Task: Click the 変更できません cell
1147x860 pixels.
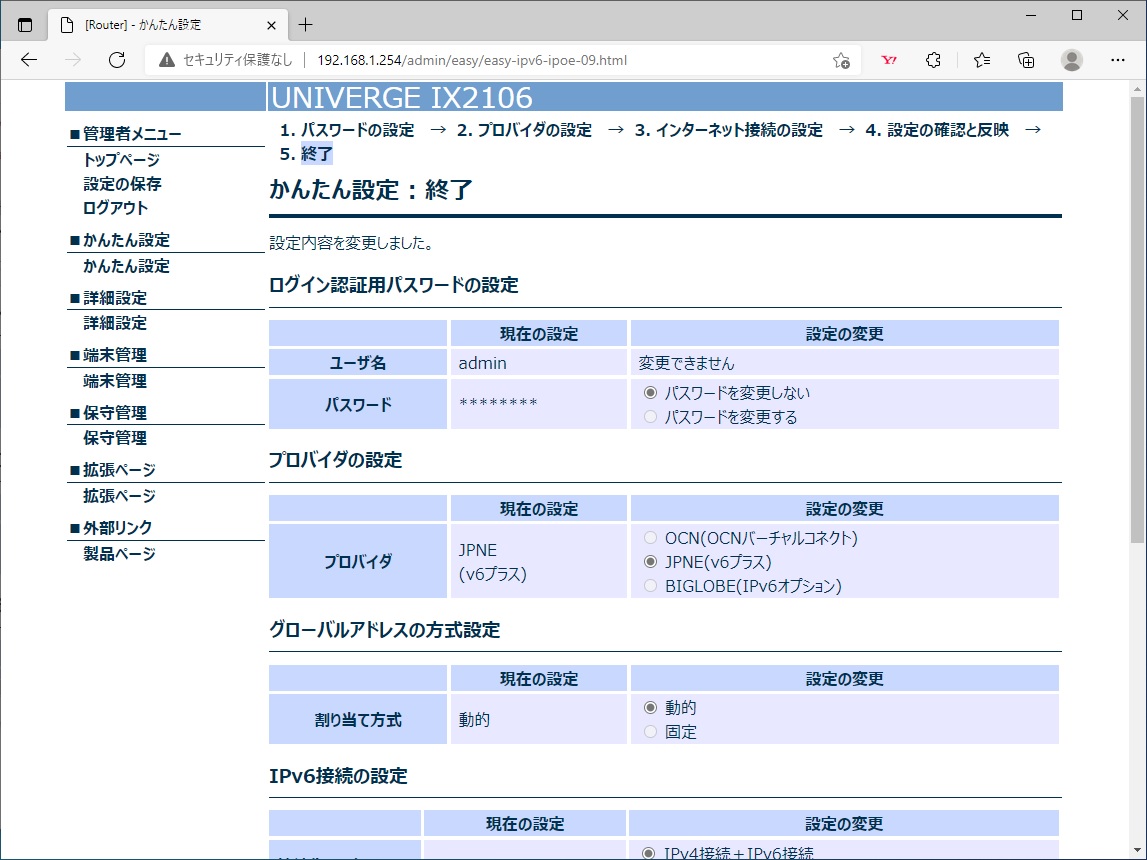Action: coord(845,363)
